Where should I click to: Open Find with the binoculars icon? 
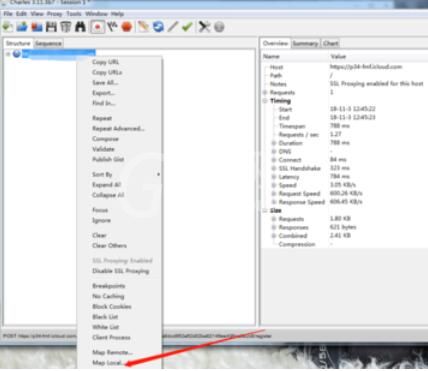coord(80,27)
